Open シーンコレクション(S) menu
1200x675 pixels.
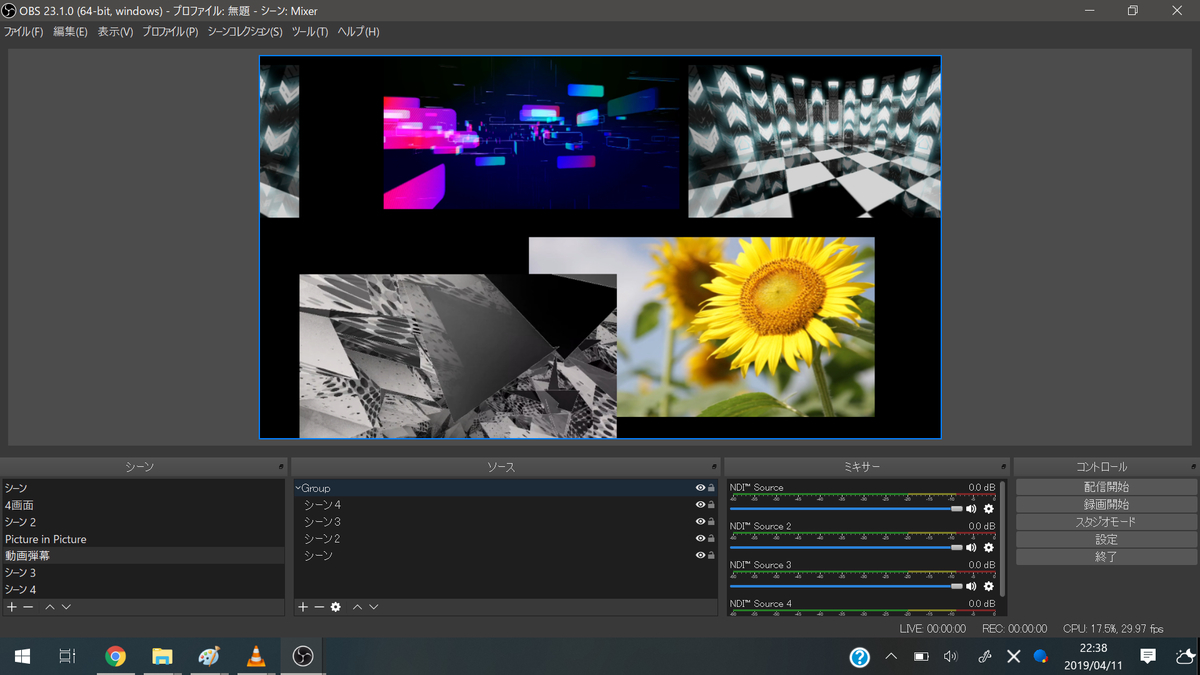coord(245,32)
